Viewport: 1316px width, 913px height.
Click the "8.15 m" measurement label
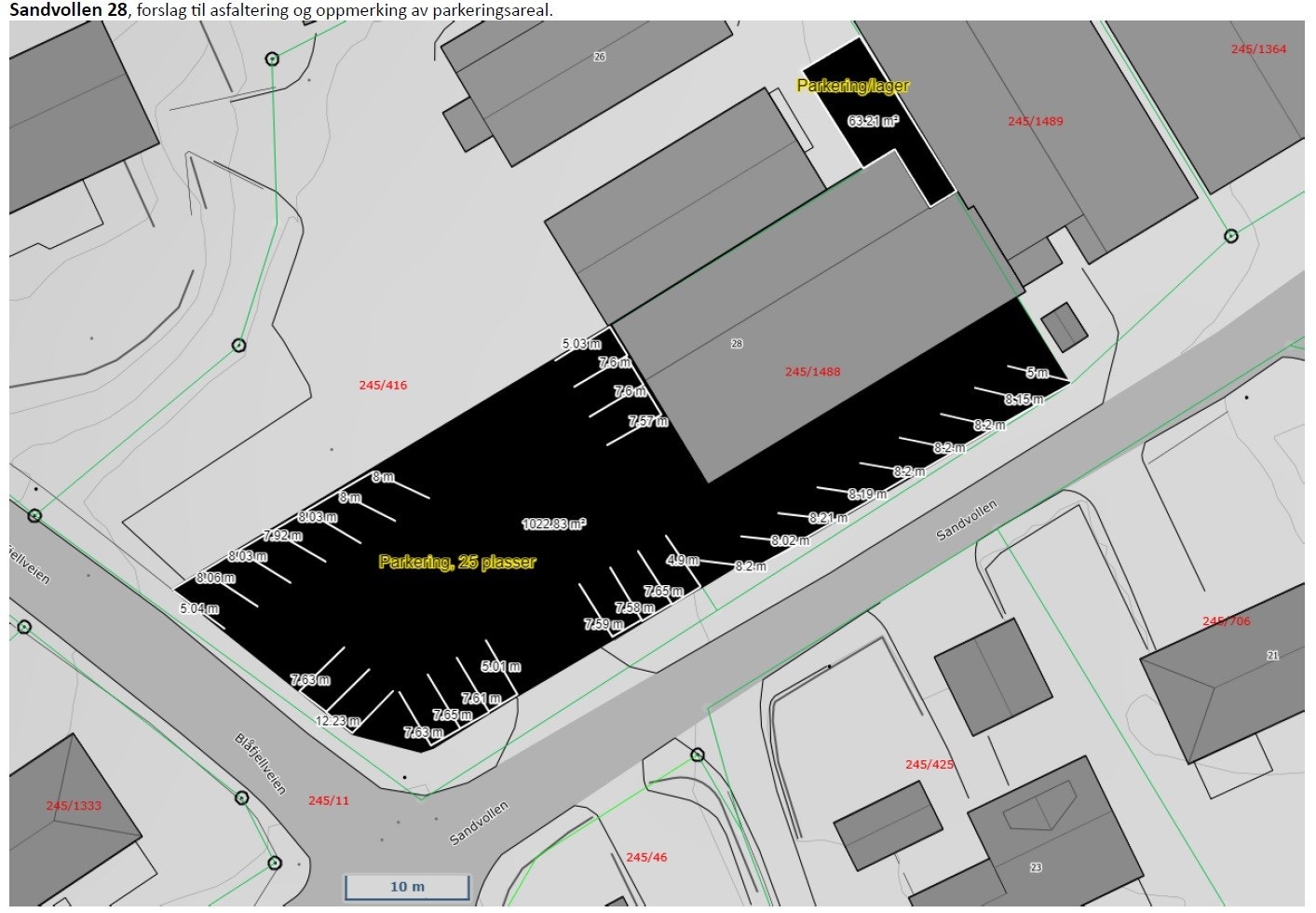pyautogui.click(x=1024, y=399)
